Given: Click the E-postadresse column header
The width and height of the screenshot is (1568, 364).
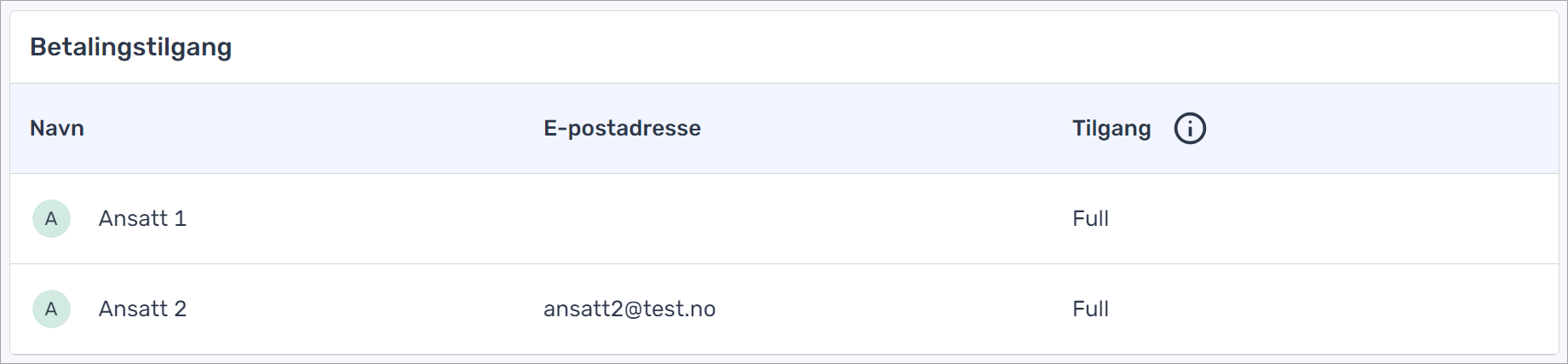Looking at the screenshot, I should coord(623,129).
